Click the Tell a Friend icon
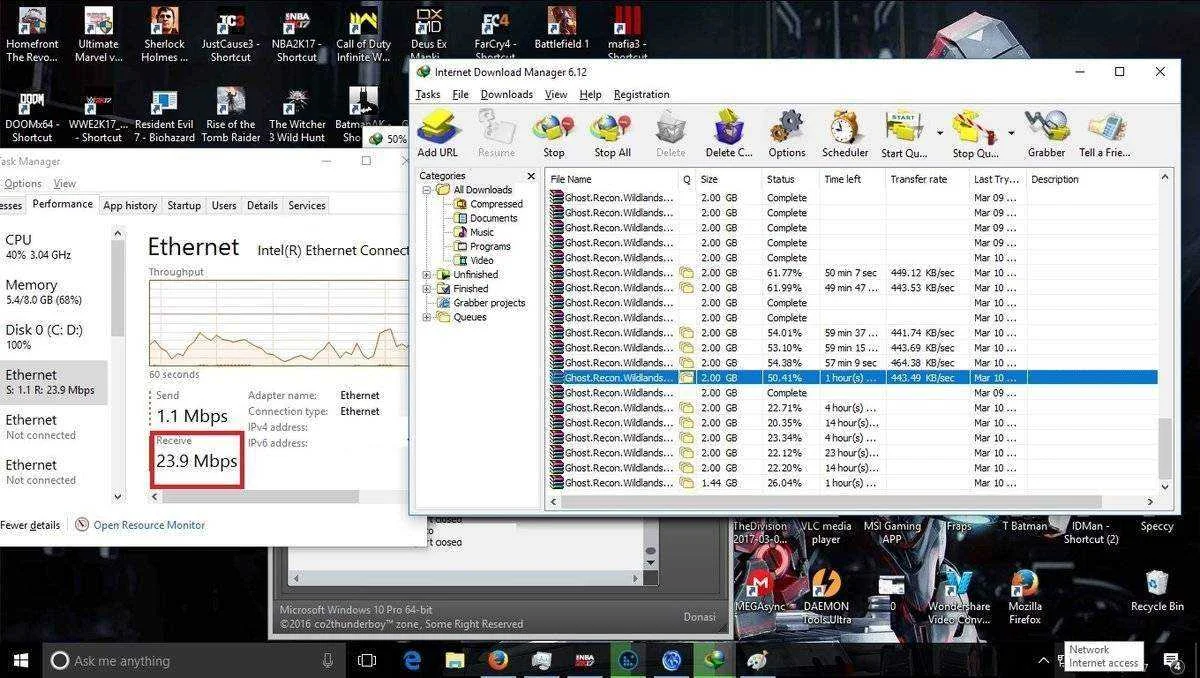The image size is (1200, 678). click(x=1104, y=133)
